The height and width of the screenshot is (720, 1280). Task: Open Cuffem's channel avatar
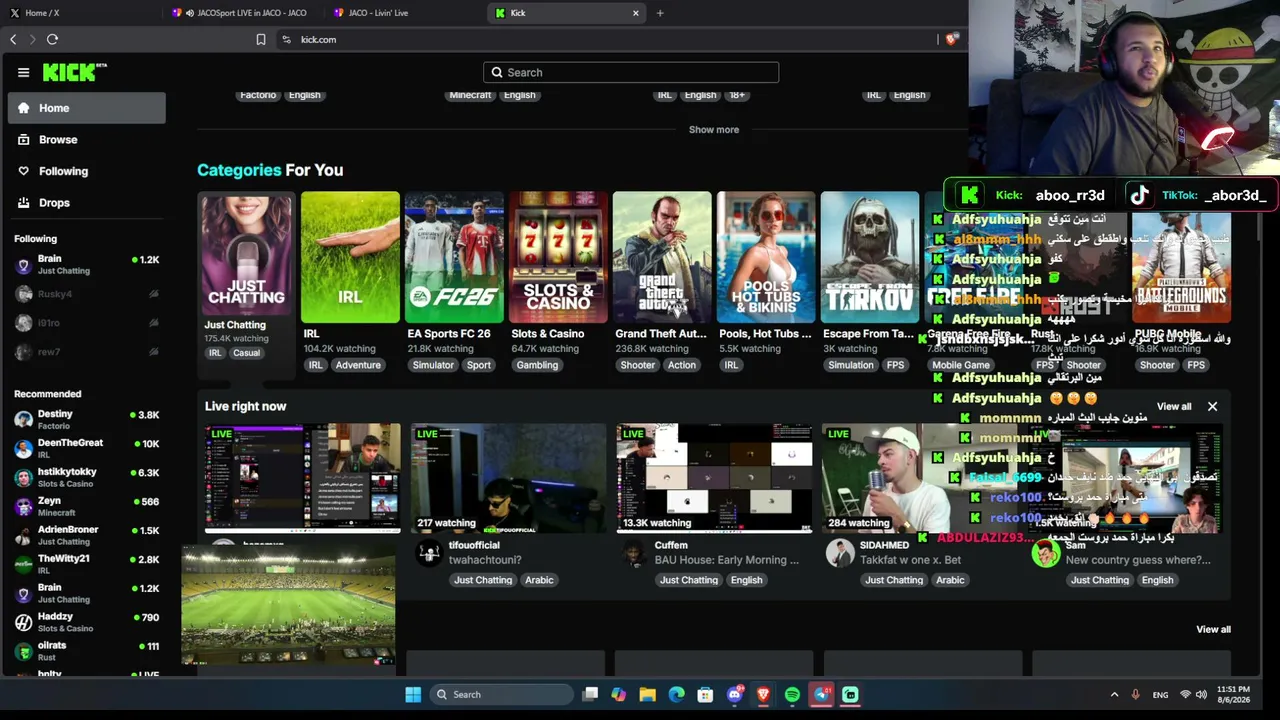[635, 553]
